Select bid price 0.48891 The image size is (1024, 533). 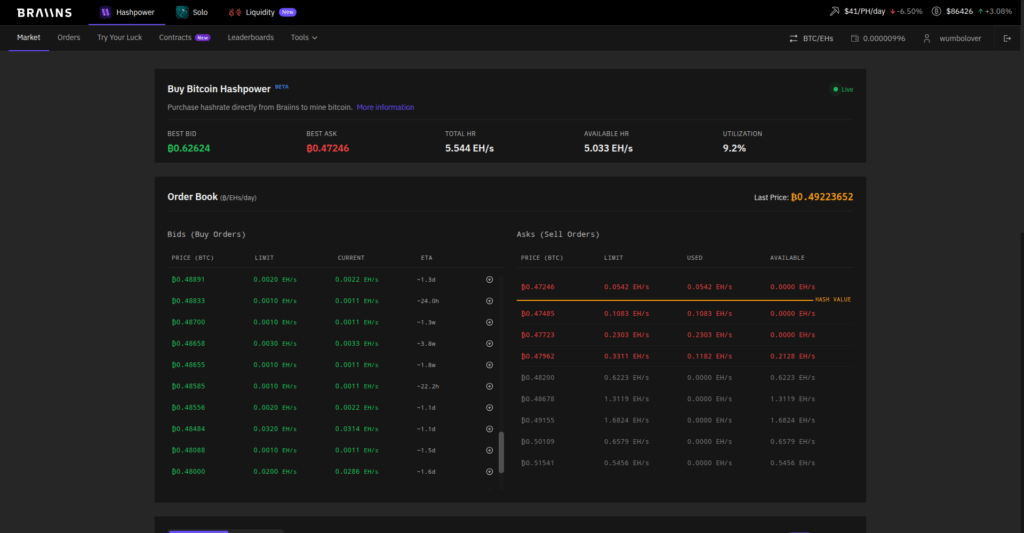[x=188, y=280]
